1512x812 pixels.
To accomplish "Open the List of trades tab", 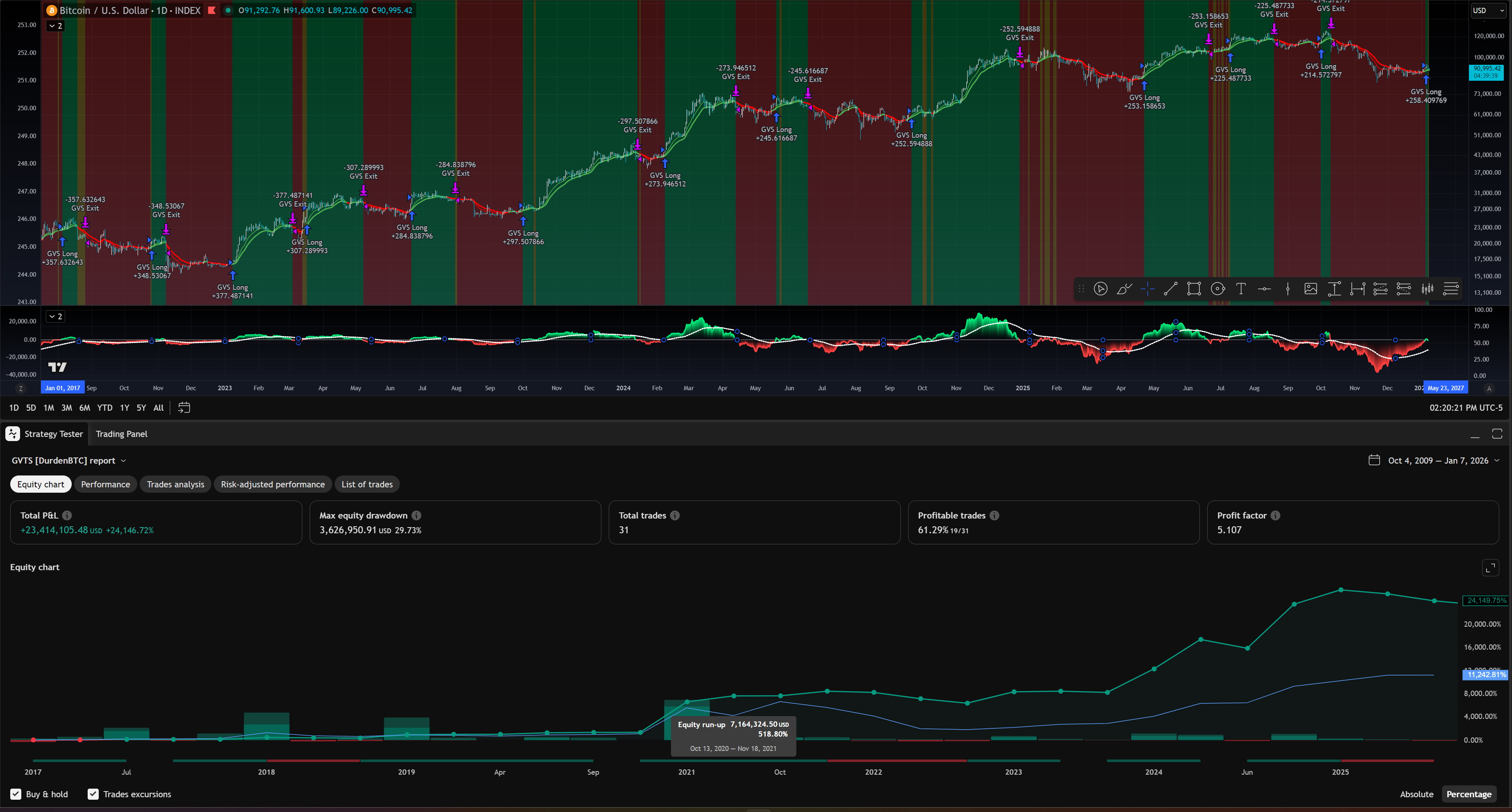I will 367,484.
